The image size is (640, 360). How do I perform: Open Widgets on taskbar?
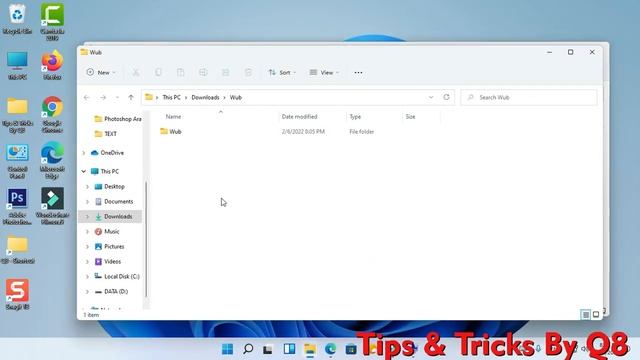point(289,349)
